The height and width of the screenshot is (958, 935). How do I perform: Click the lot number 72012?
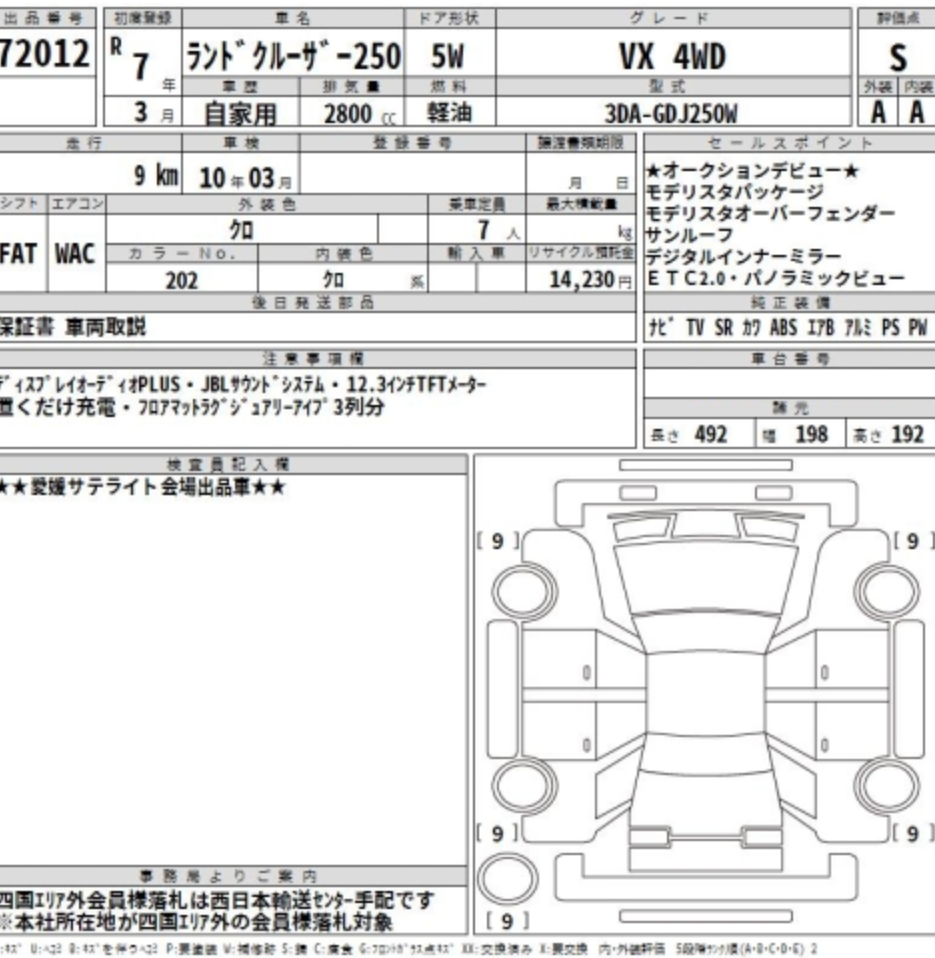pos(47,54)
